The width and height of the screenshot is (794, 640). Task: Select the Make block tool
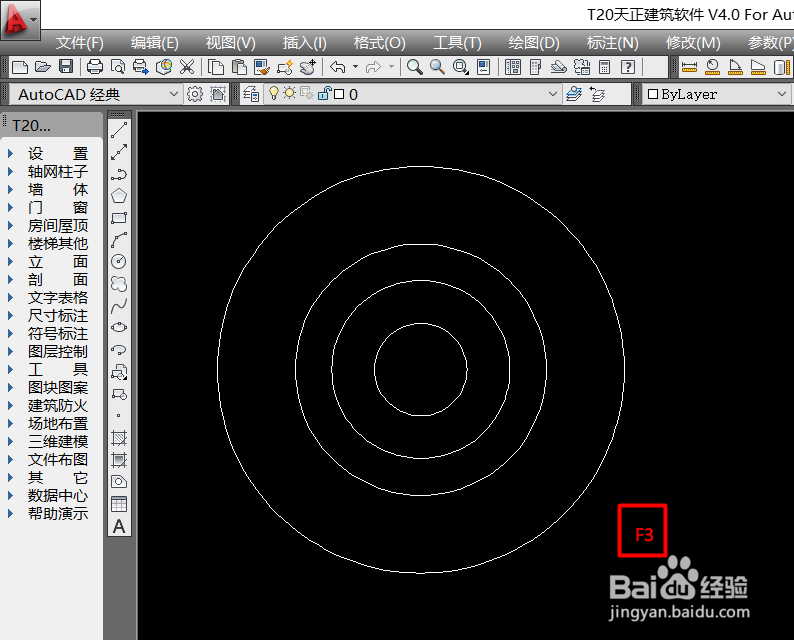coord(119,394)
